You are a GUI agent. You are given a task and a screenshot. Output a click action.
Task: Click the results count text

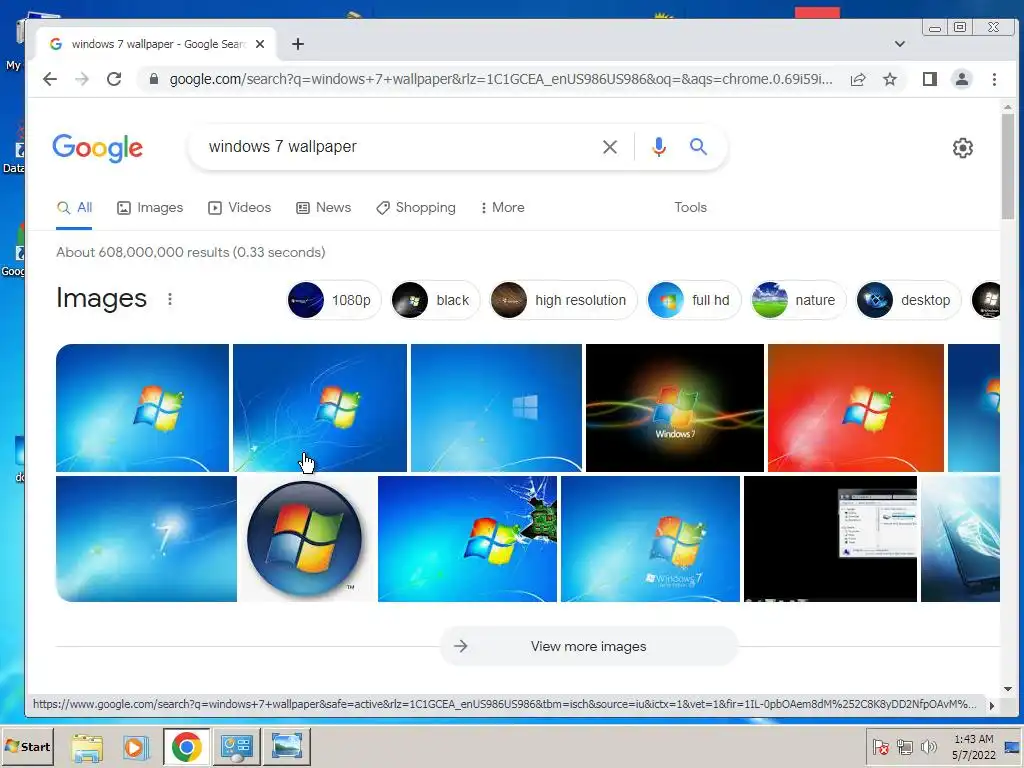coord(191,252)
